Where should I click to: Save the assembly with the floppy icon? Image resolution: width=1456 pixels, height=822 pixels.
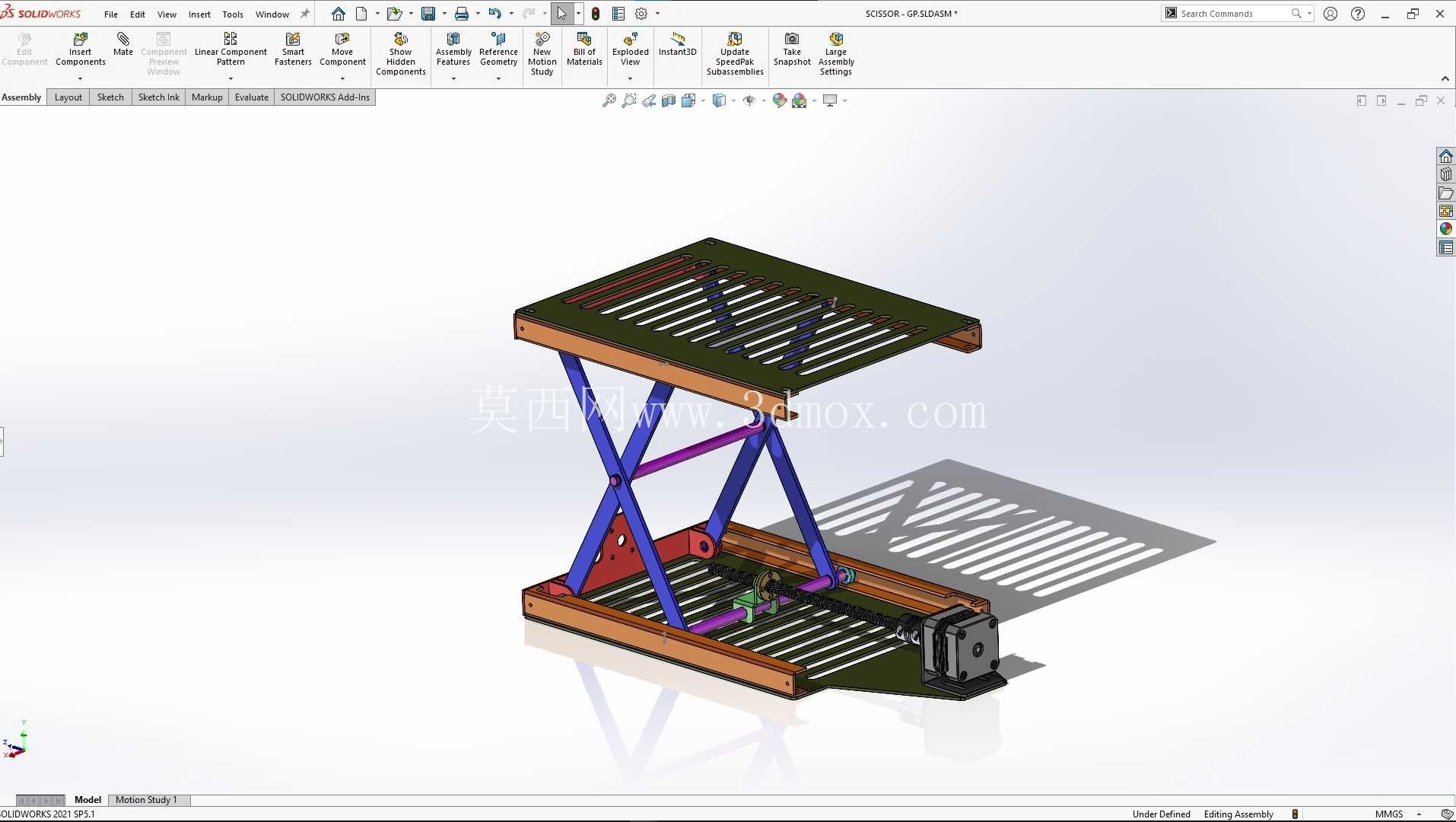[428, 14]
